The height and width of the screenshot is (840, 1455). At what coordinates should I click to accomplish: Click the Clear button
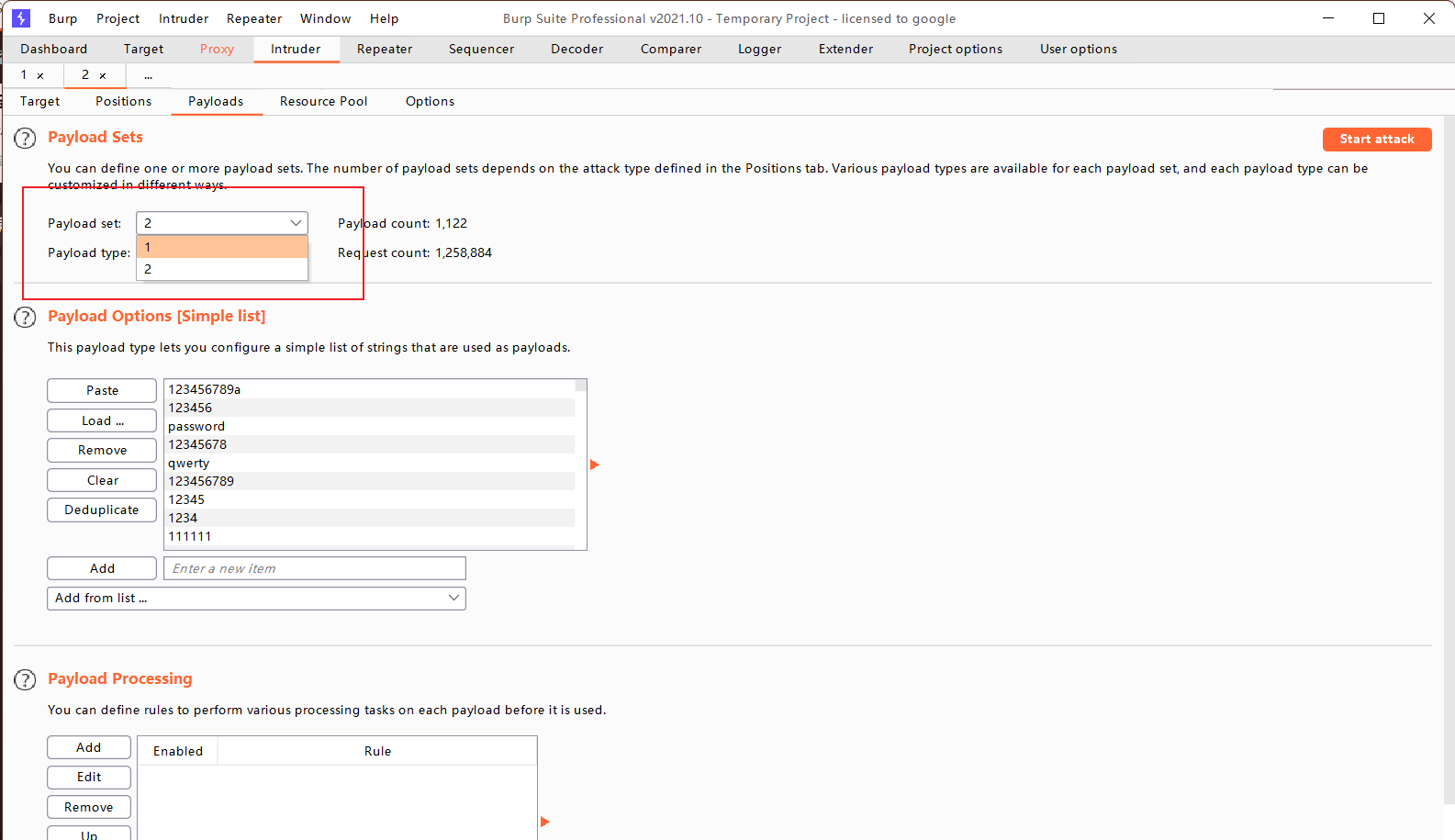pyautogui.click(x=102, y=480)
